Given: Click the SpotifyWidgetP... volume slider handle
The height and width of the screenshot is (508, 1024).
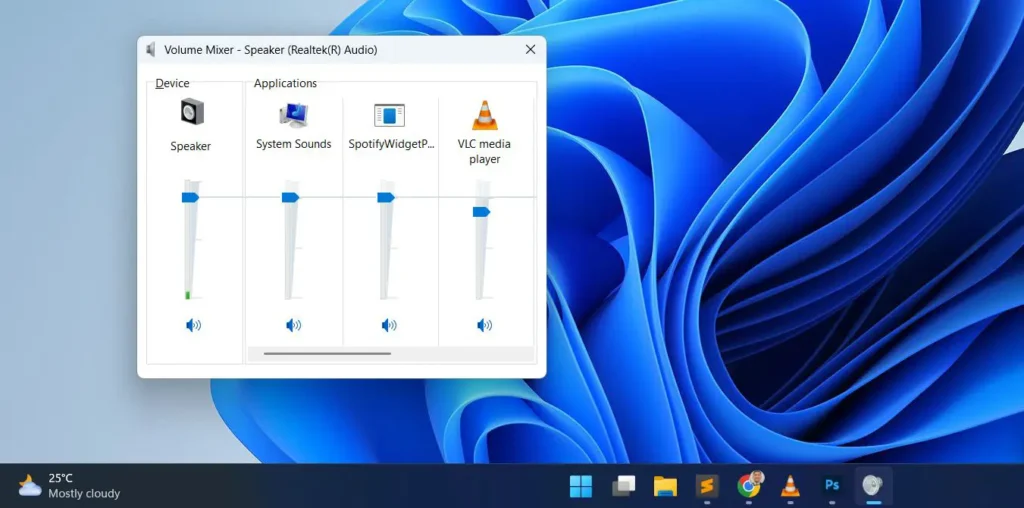Looking at the screenshot, I should click(x=386, y=197).
